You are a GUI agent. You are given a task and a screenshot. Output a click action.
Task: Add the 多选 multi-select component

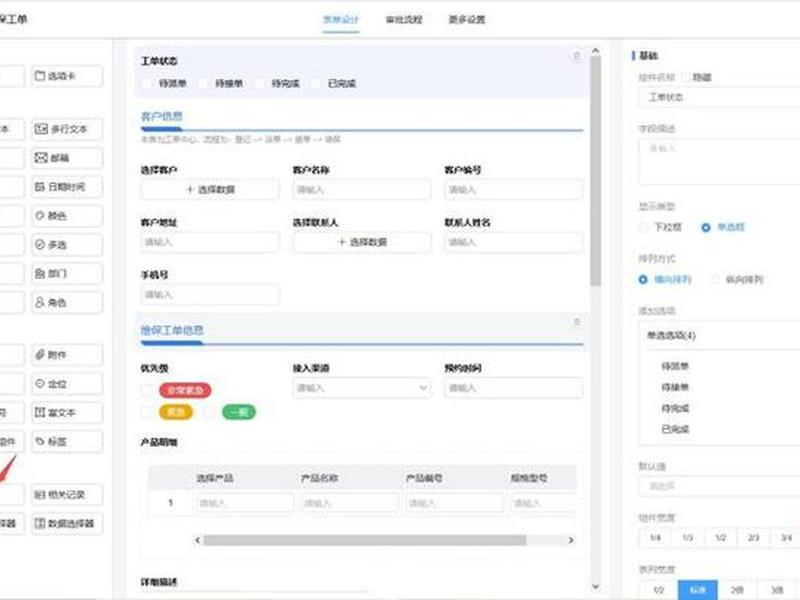tap(67, 245)
